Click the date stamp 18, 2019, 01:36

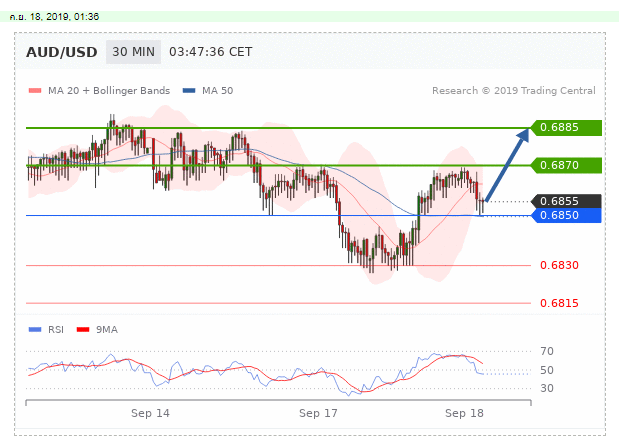[x=64, y=17]
